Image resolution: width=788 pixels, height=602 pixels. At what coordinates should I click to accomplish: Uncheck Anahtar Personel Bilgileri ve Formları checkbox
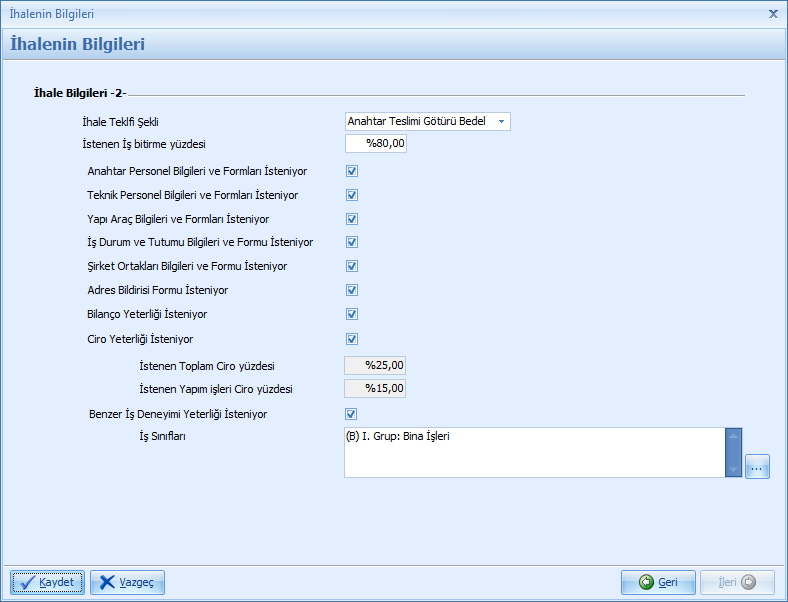pos(352,171)
